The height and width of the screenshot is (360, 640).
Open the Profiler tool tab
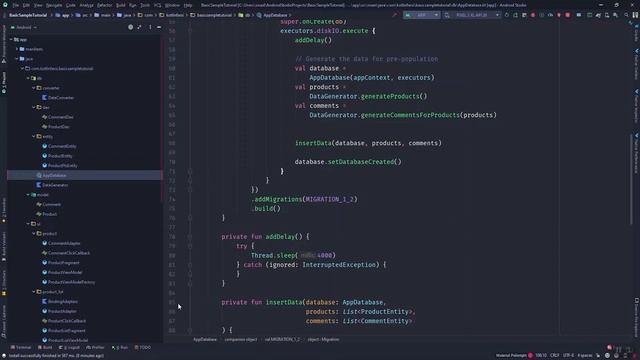point(96,347)
